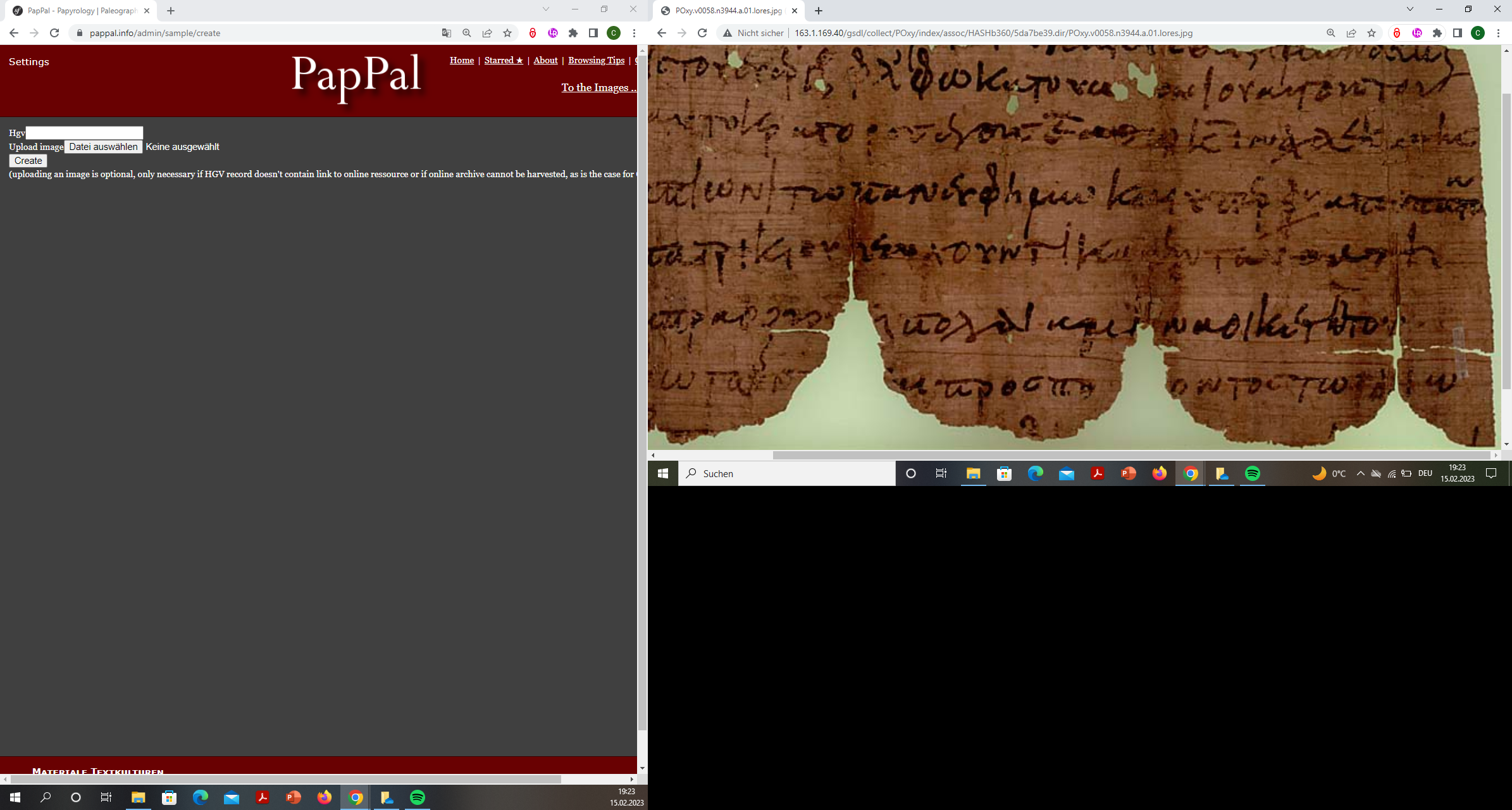Follow the To the Images link
The image size is (1512, 810).
click(x=598, y=87)
